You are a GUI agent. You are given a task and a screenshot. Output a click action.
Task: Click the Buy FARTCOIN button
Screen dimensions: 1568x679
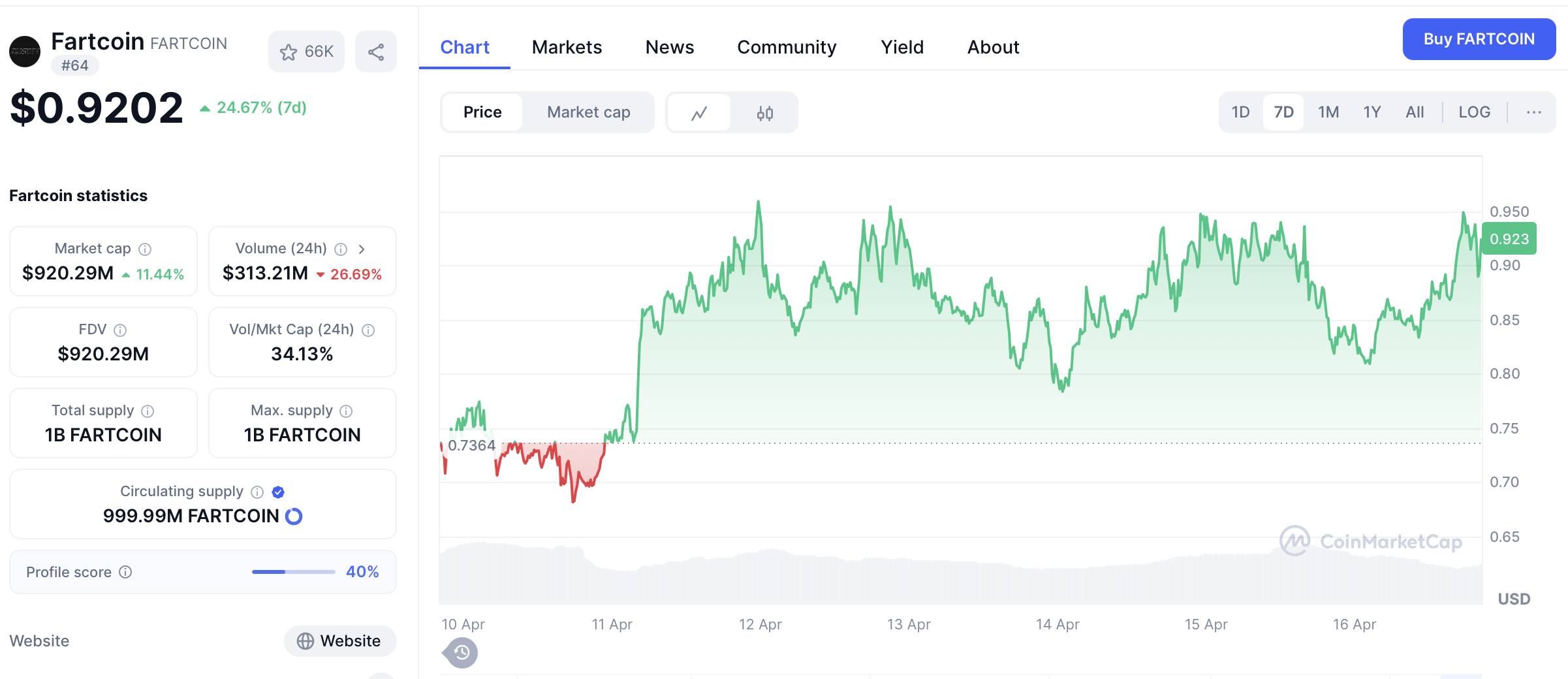tap(1479, 39)
